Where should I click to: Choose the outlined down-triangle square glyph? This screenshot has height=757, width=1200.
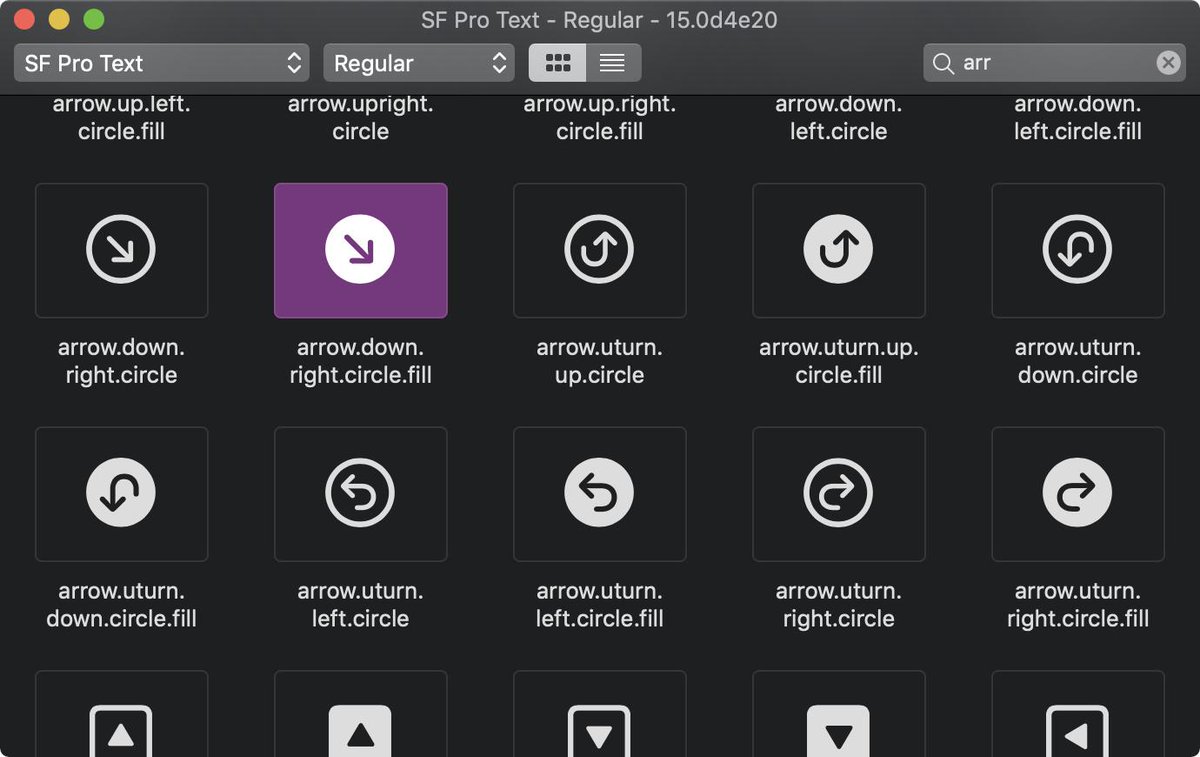pyautogui.click(x=599, y=714)
